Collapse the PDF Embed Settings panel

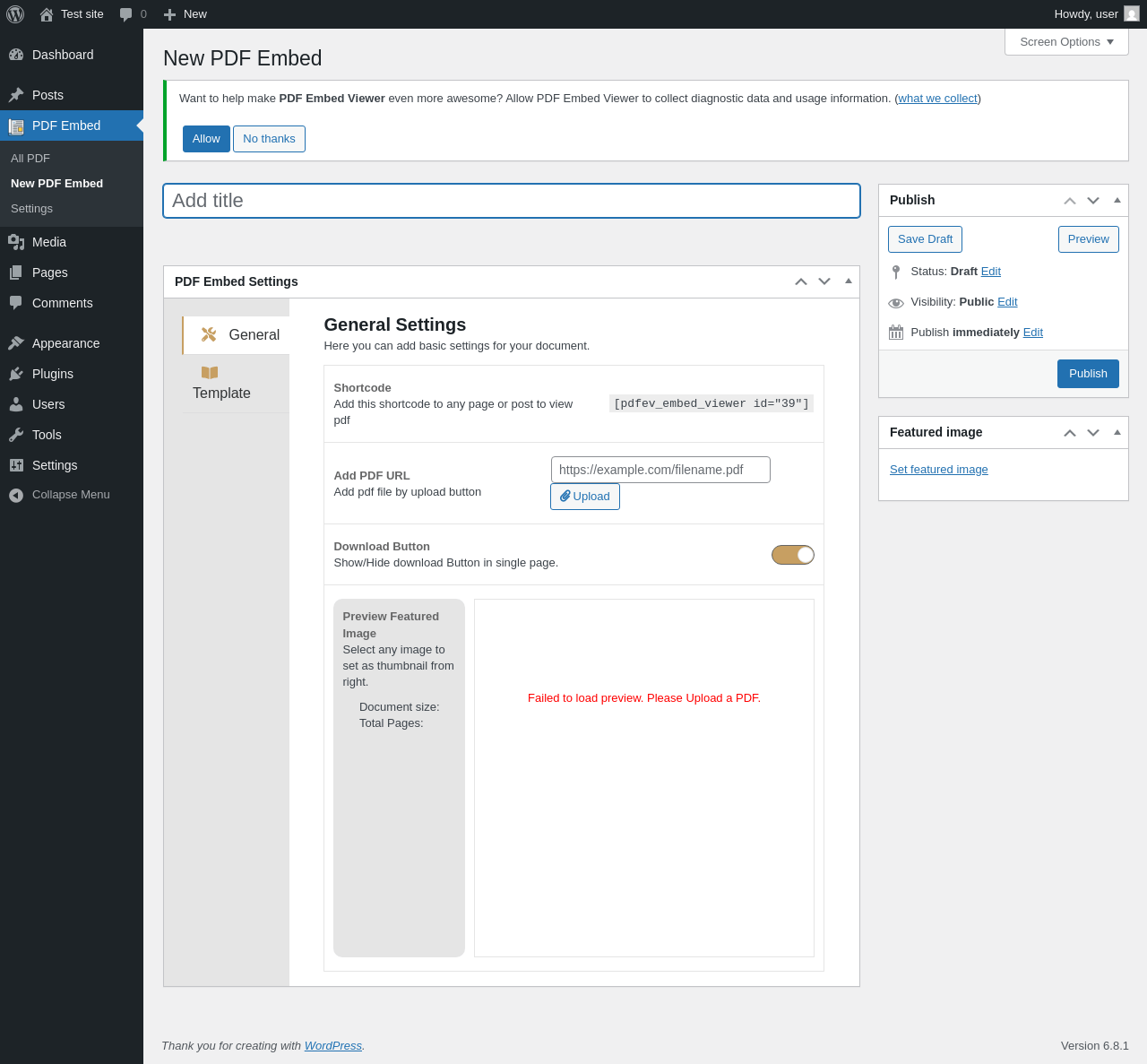point(849,281)
